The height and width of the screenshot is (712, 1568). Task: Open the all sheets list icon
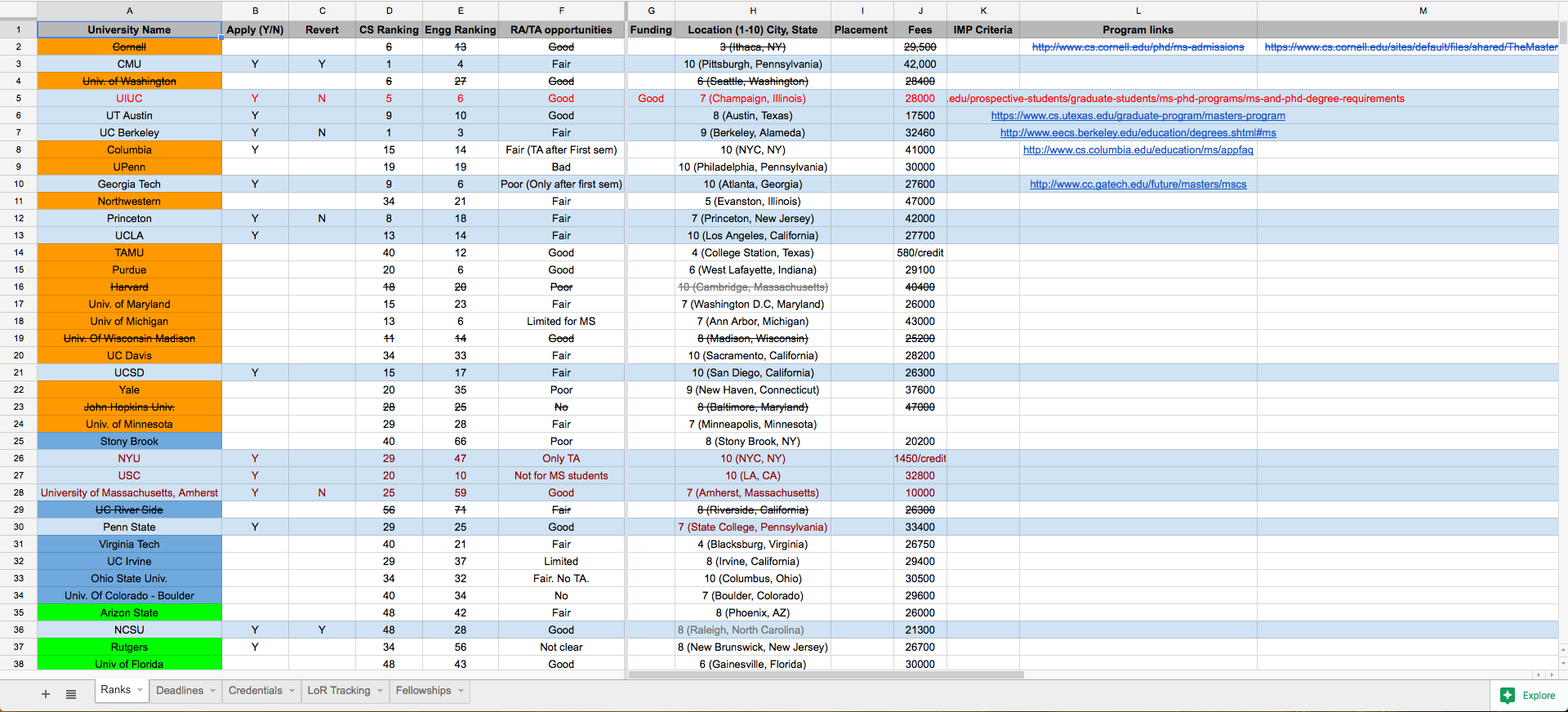[x=71, y=694]
